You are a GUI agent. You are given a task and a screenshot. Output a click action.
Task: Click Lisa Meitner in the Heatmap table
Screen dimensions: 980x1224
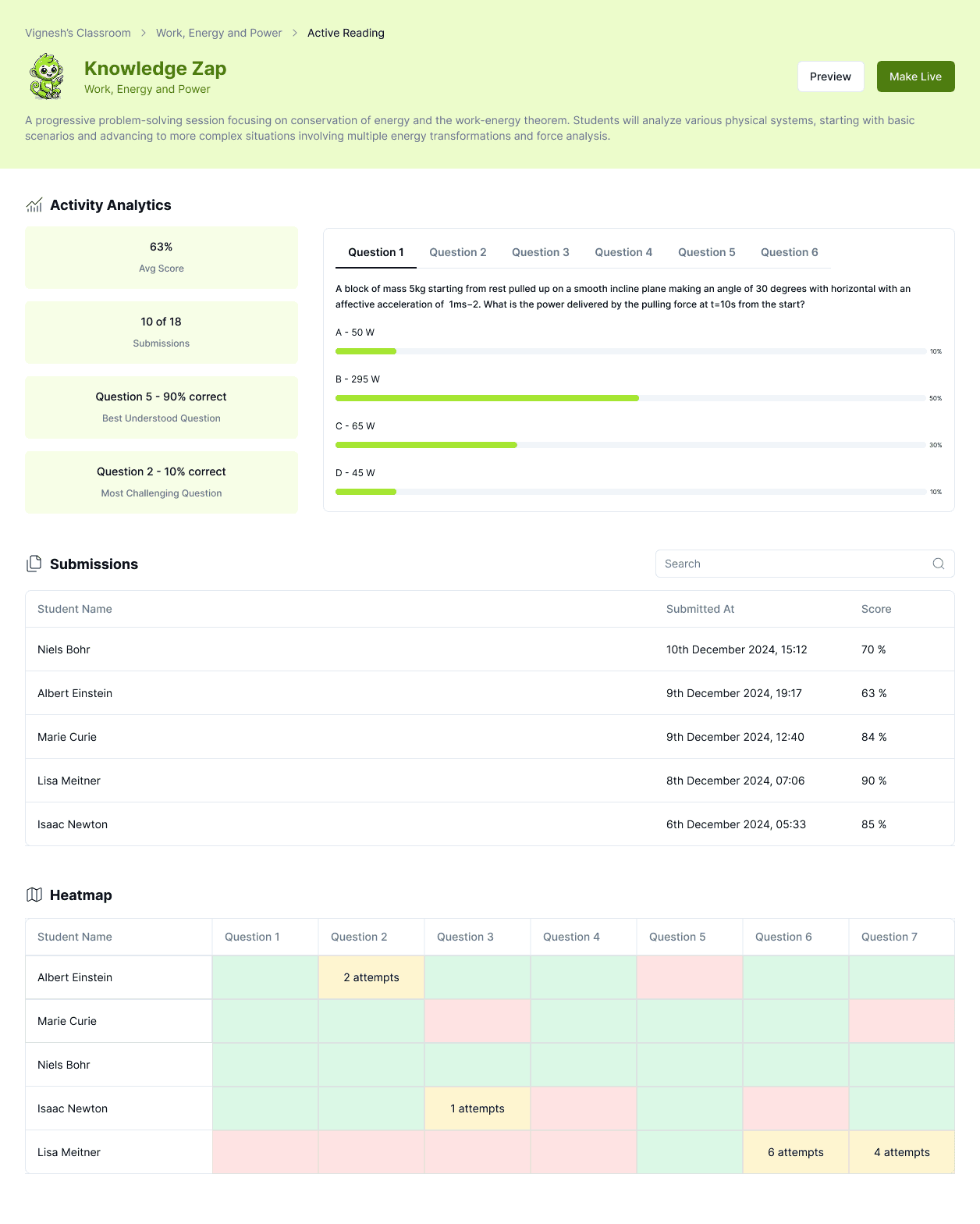tap(69, 1152)
